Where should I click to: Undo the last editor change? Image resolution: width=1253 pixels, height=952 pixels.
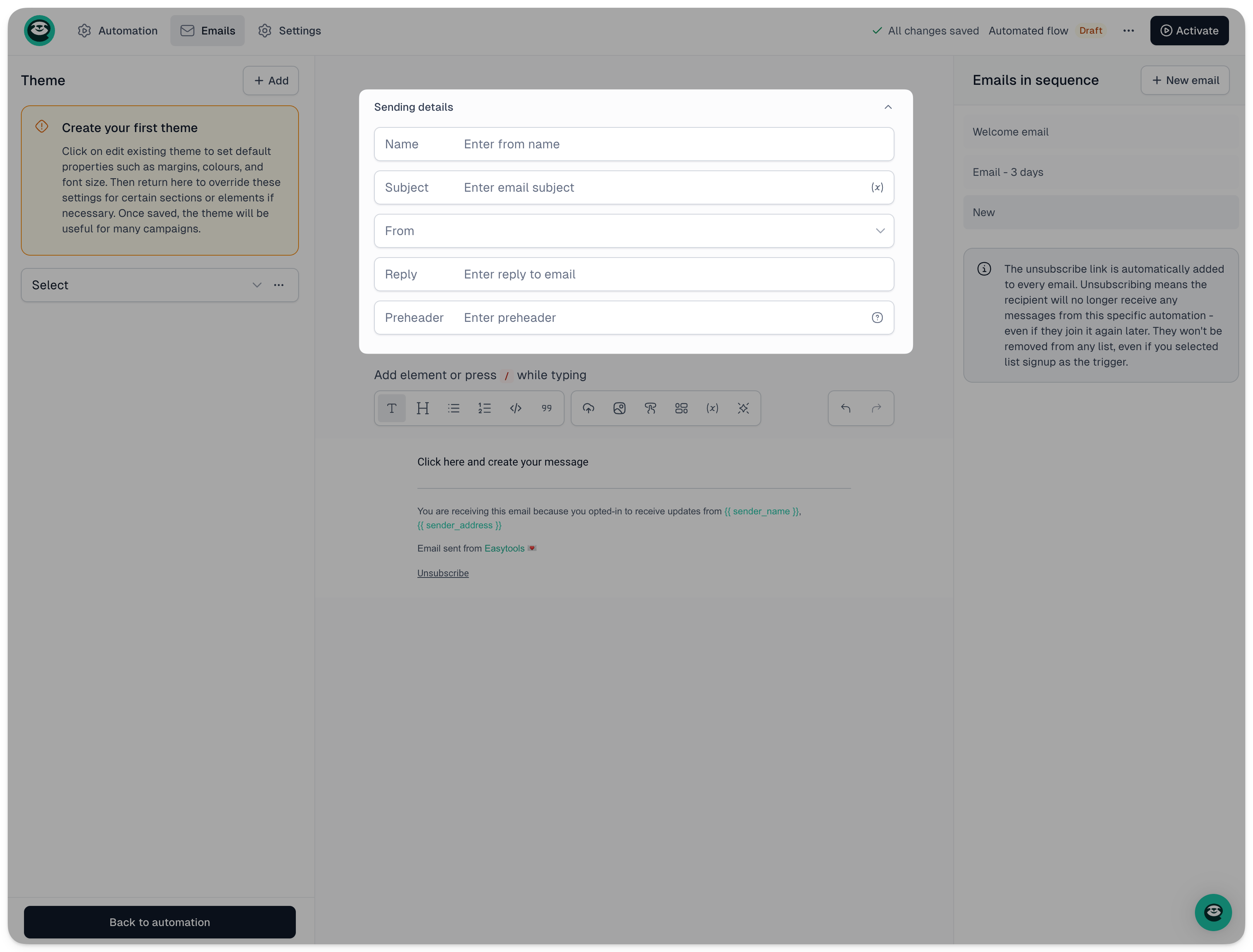pyautogui.click(x=846, y=408)
